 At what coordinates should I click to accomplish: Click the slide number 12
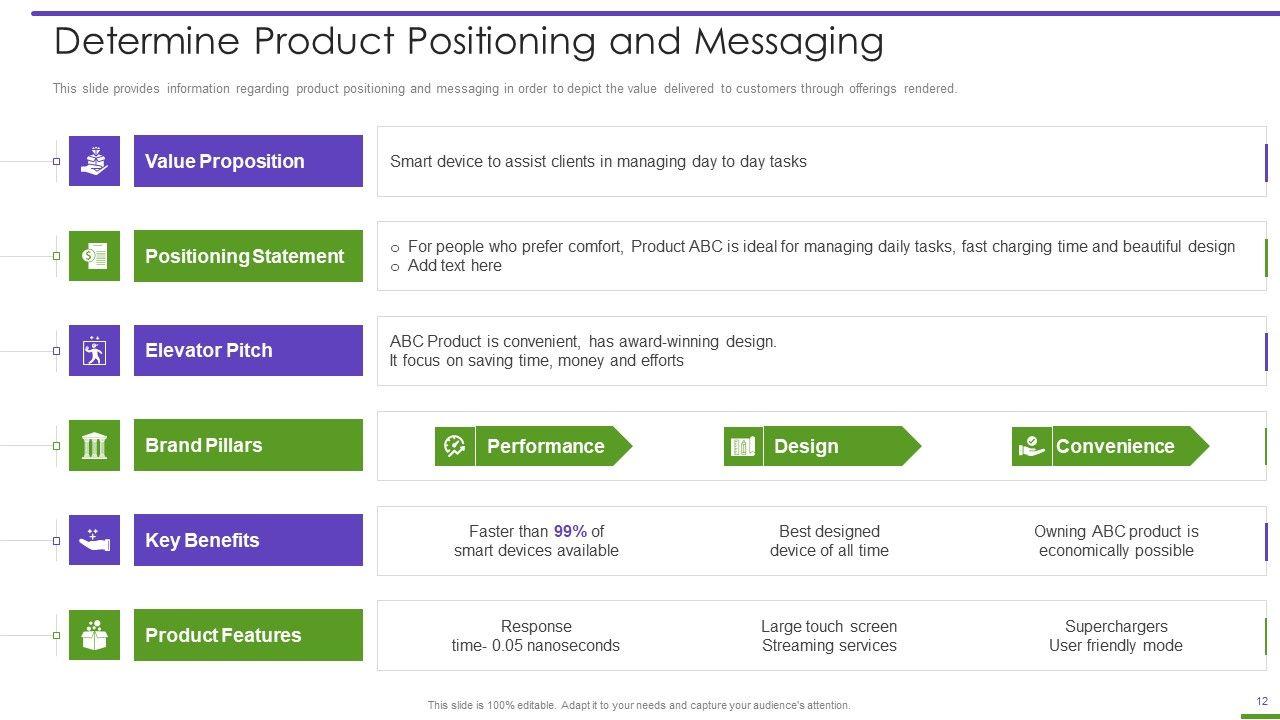coord(1262,701)
